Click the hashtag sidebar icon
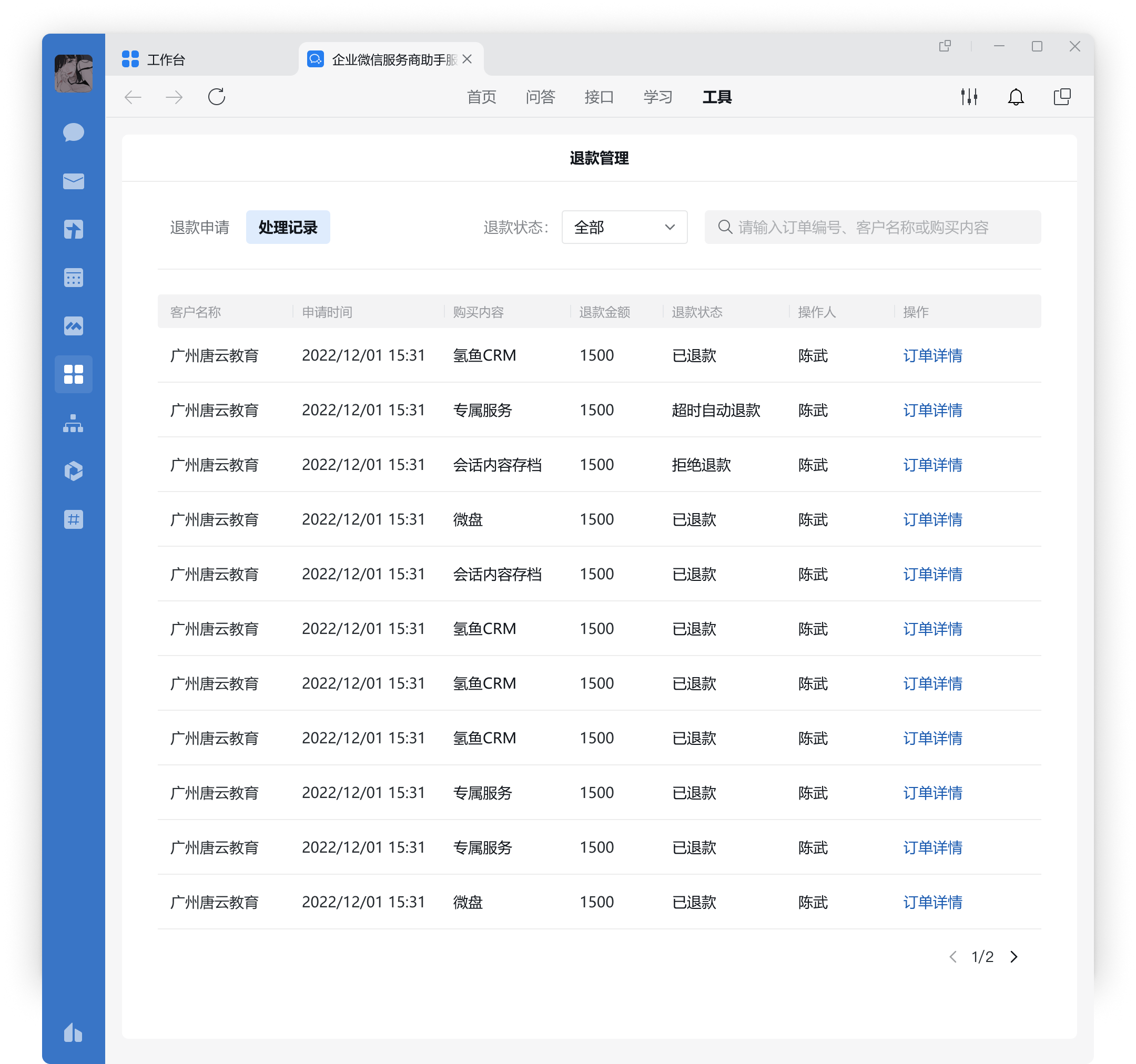Screen dimensions: 1136x1064 [73, 519]
